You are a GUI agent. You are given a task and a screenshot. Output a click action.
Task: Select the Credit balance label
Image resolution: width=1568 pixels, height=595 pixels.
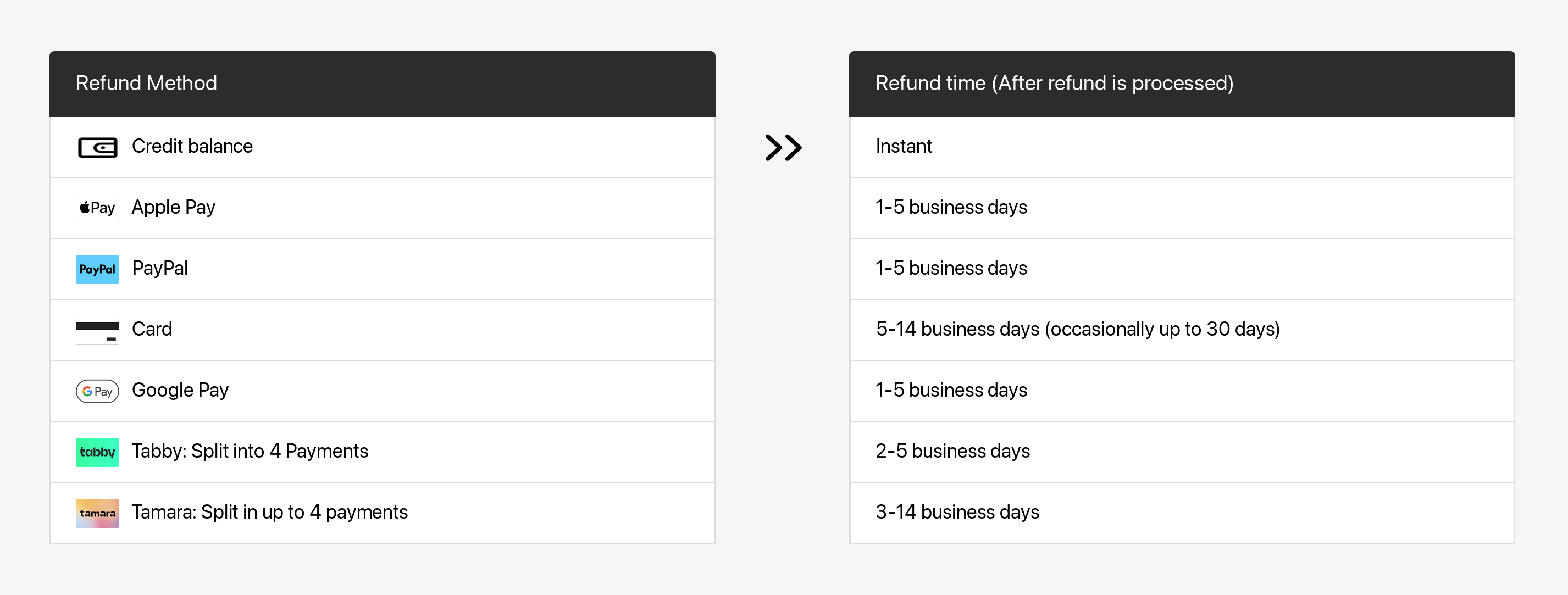192,147
